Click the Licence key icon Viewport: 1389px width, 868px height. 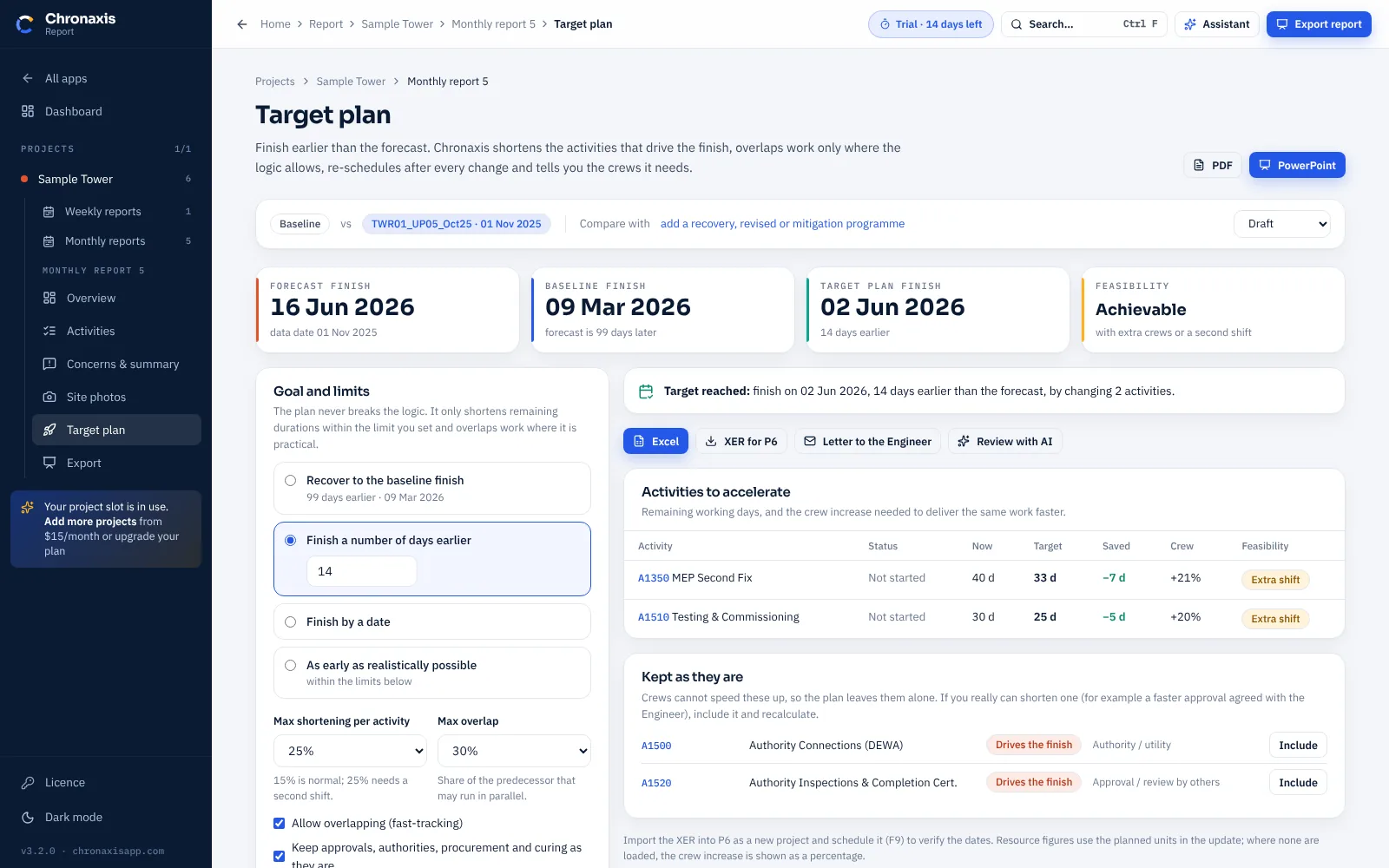28,782
